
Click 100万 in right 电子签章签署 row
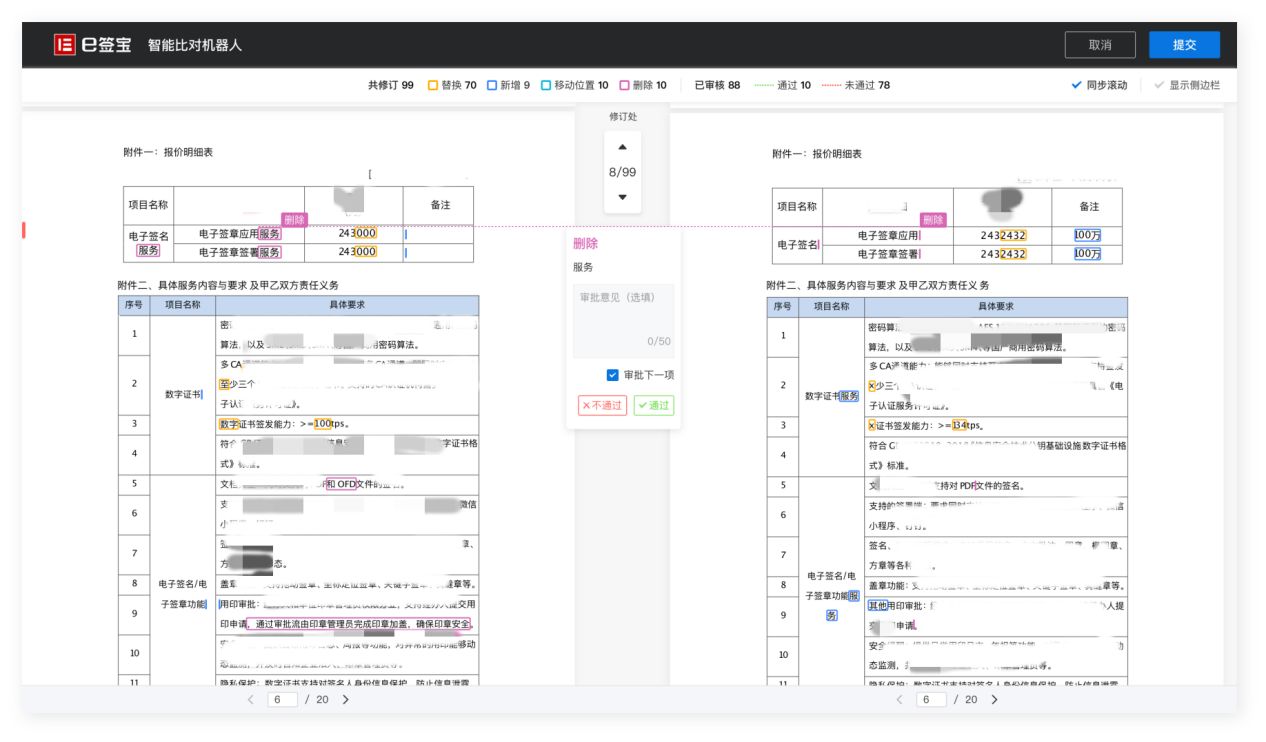pos(1087,254)
